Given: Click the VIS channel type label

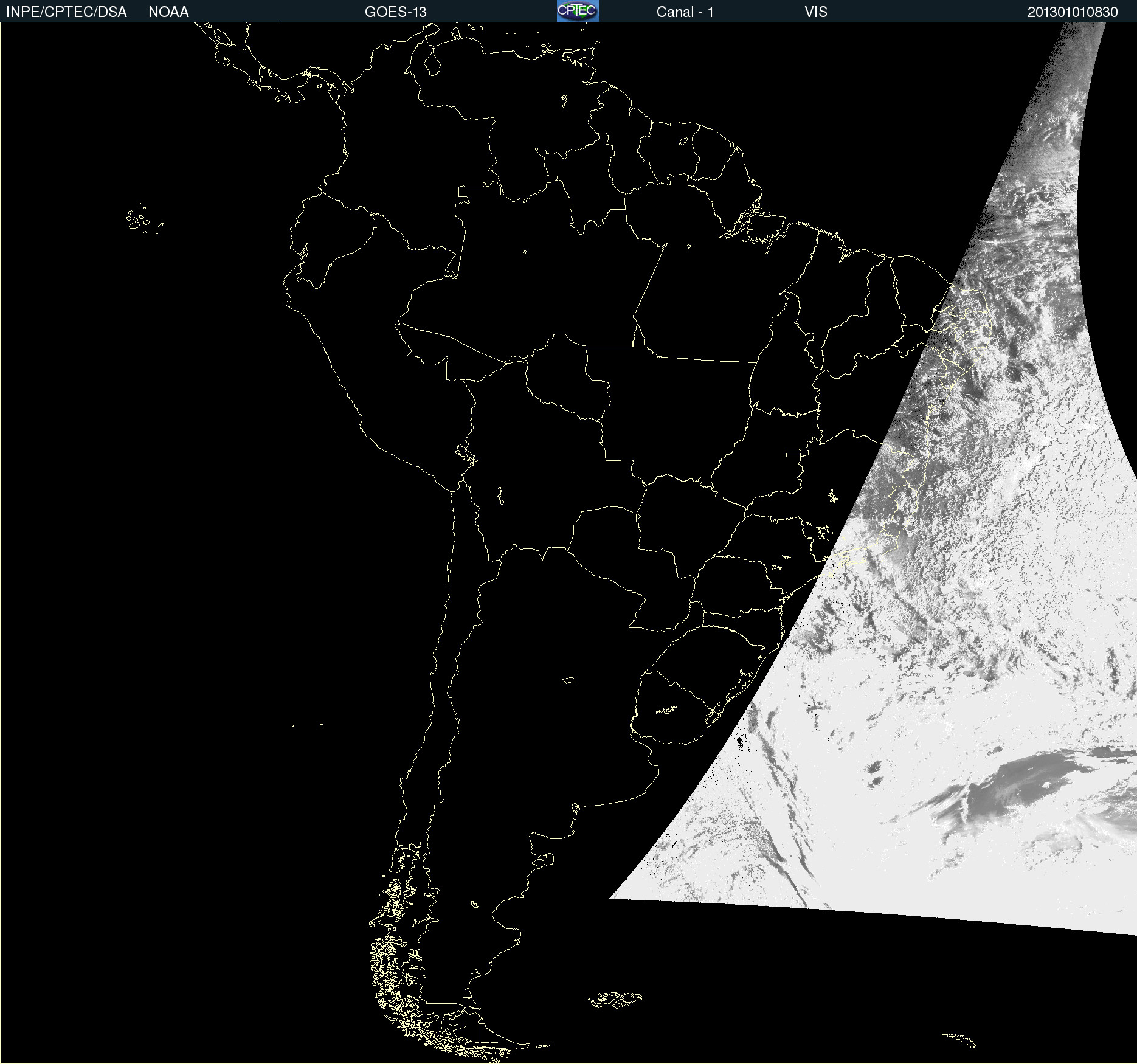Looking at the screenshot, I should 815,12.
